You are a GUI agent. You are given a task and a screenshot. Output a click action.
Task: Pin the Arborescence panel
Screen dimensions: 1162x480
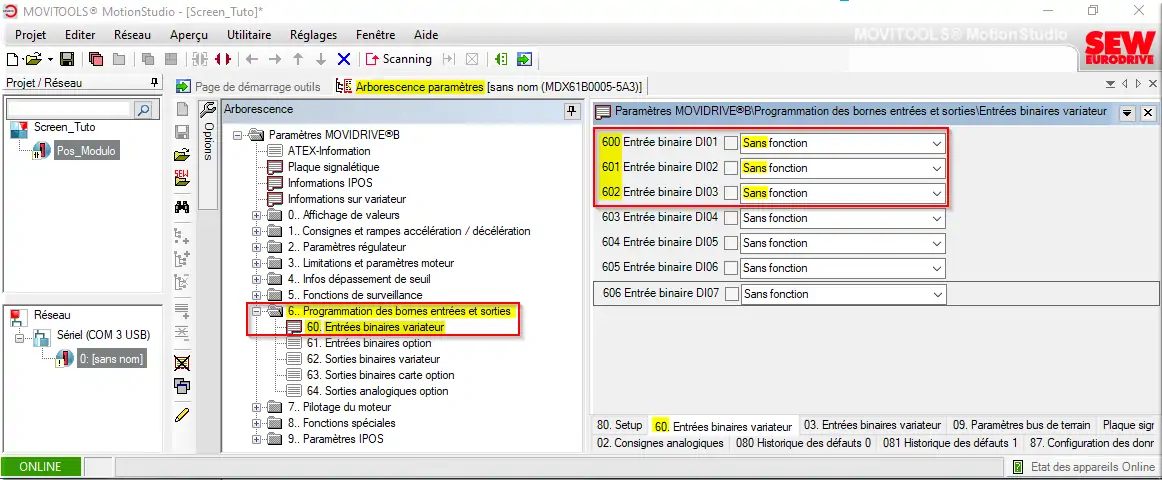click(571, 110)
